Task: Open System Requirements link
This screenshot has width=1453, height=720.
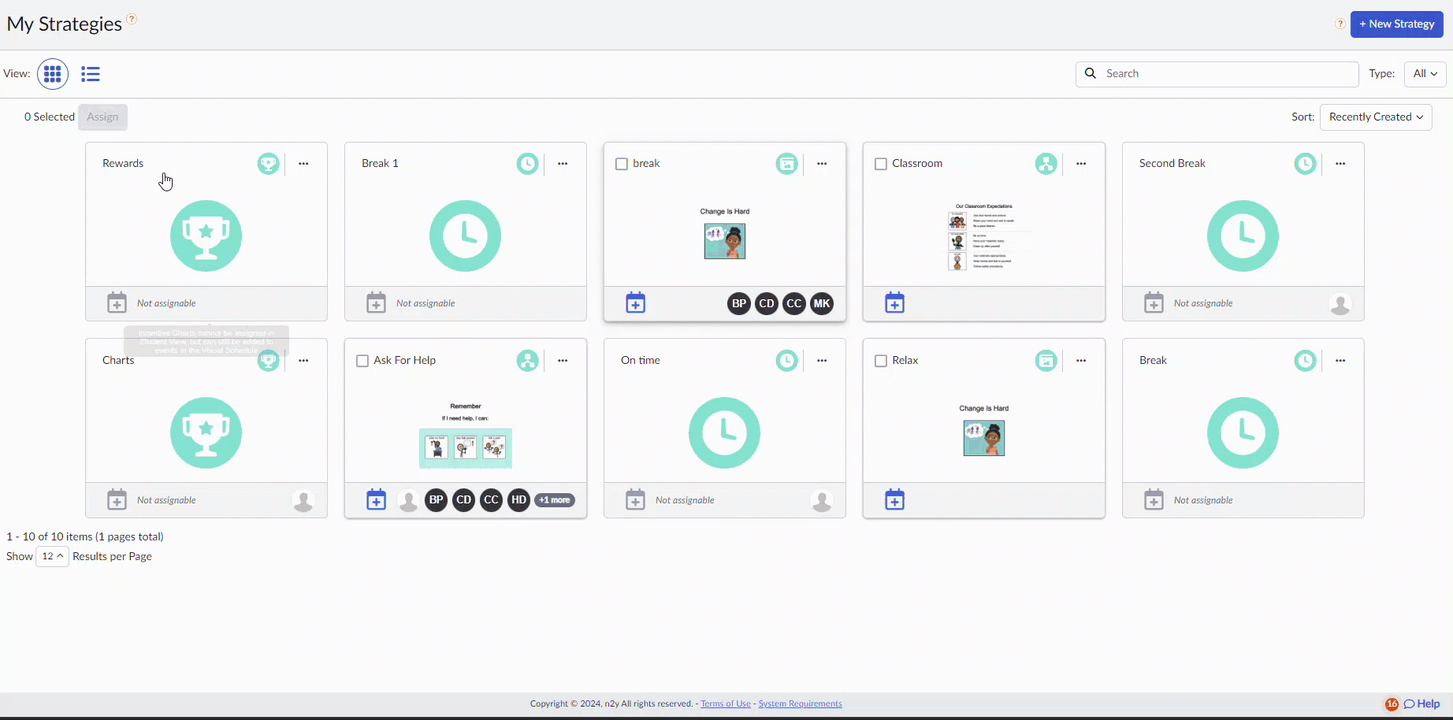Action: (x=800, y=704)
